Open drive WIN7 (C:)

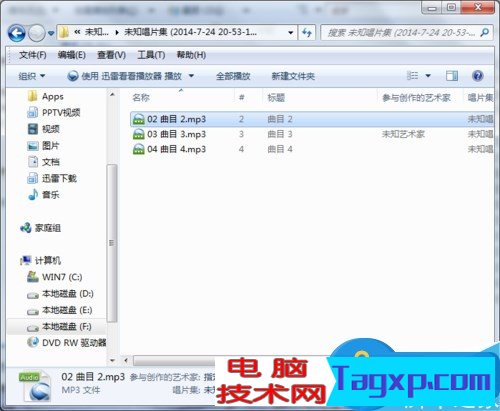(x=55, y=277)
